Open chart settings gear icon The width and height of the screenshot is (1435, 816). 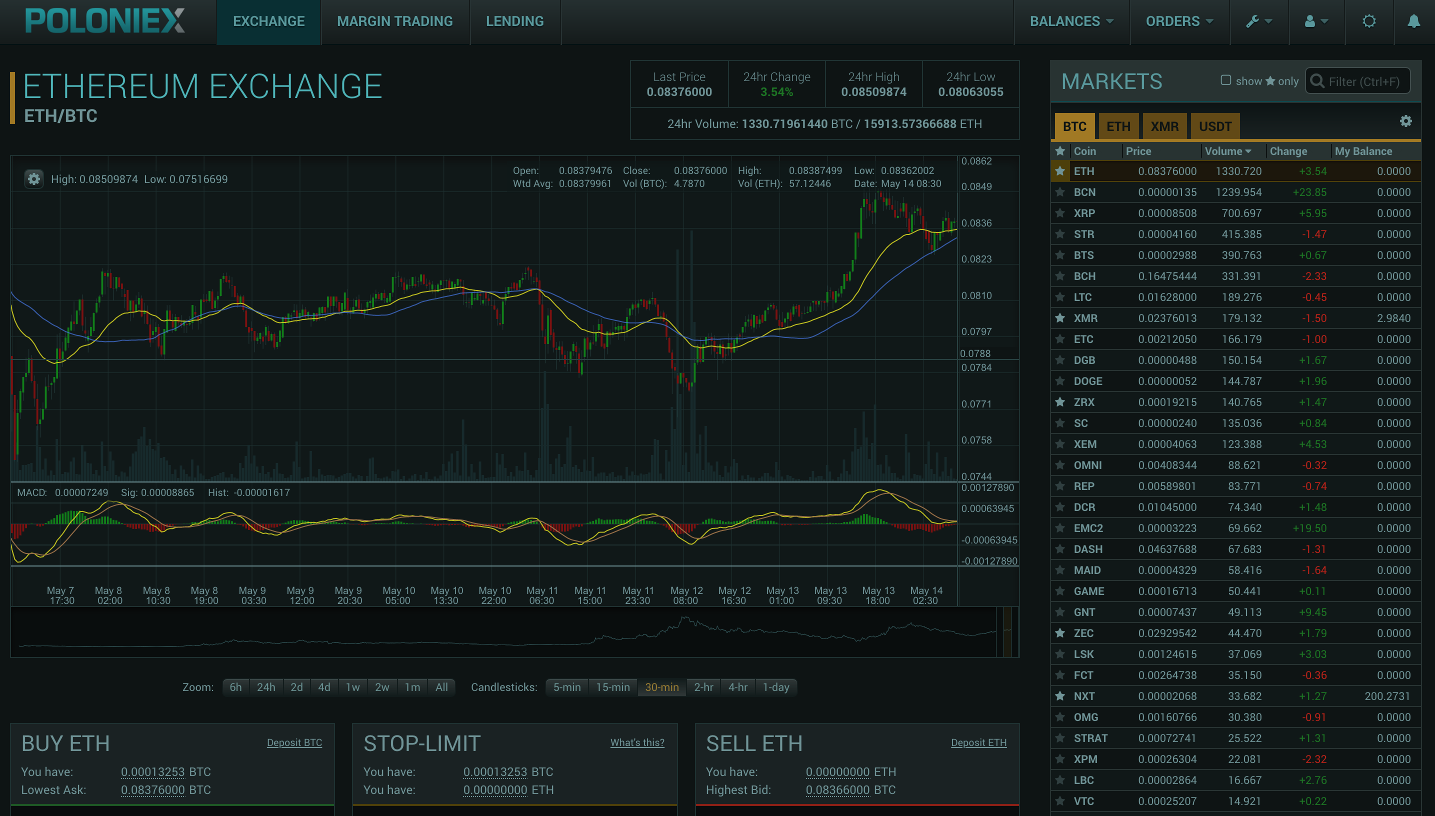34,179
